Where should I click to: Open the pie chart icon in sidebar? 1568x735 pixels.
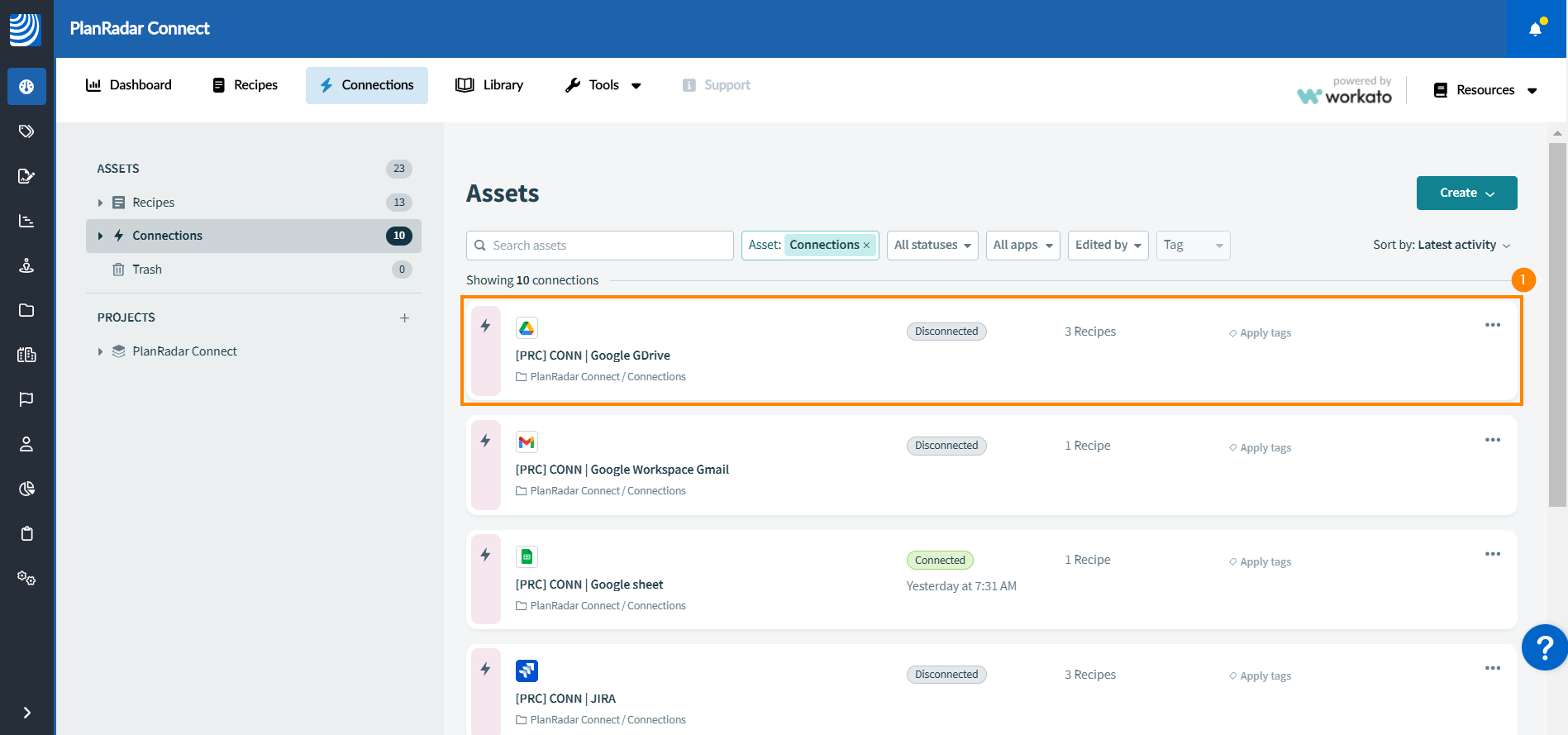pyautogui.click(x=26, y=489)
